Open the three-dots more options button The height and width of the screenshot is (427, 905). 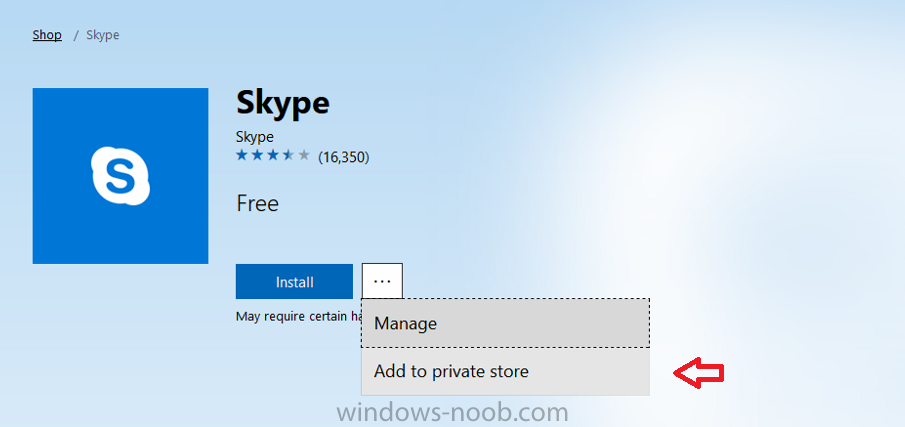(382, 282)
